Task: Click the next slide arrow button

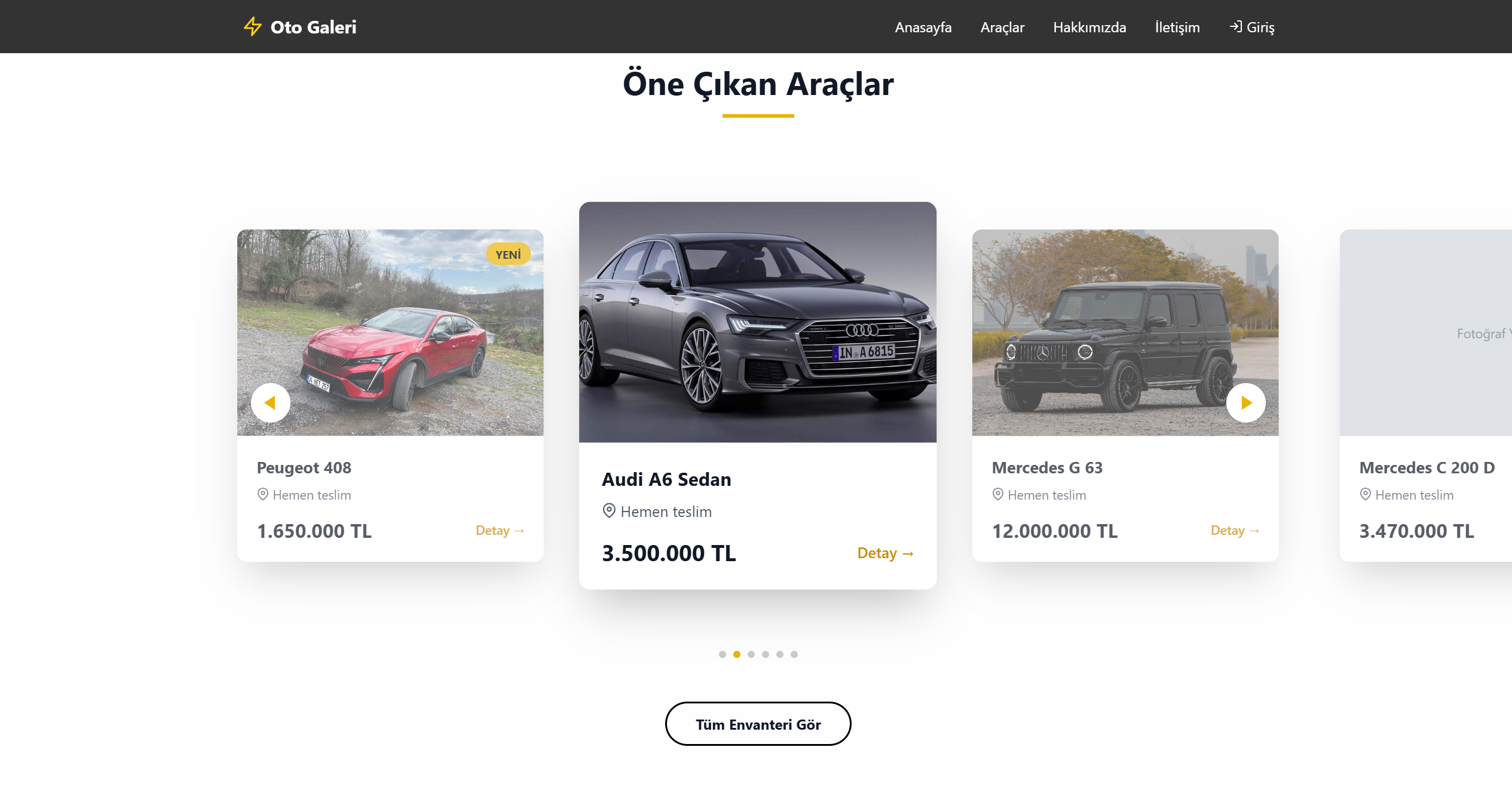Action: pos(1246,403)
